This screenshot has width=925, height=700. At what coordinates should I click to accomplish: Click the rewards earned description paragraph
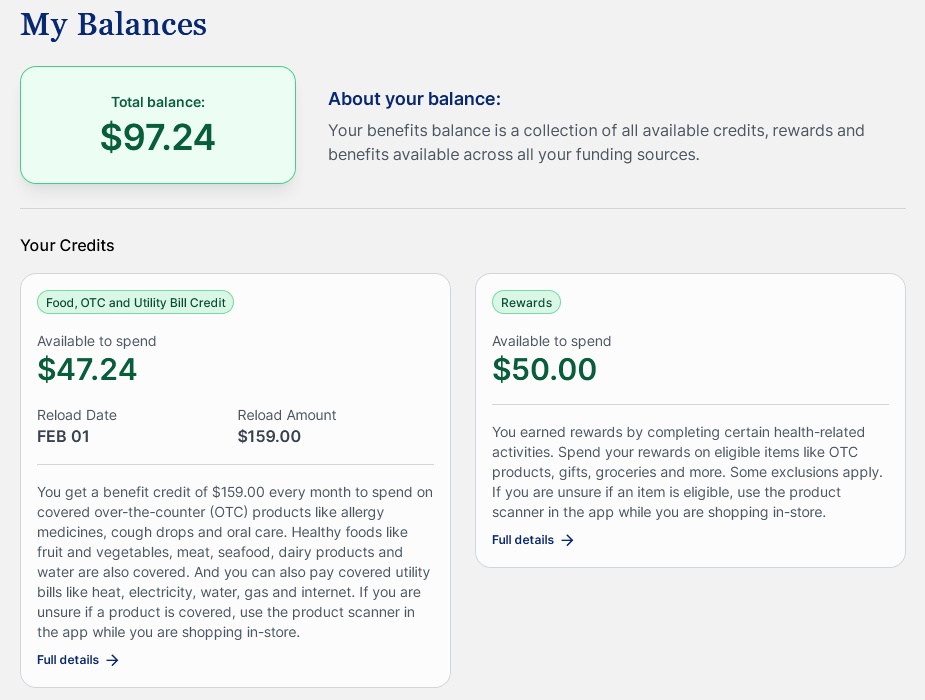688,472
